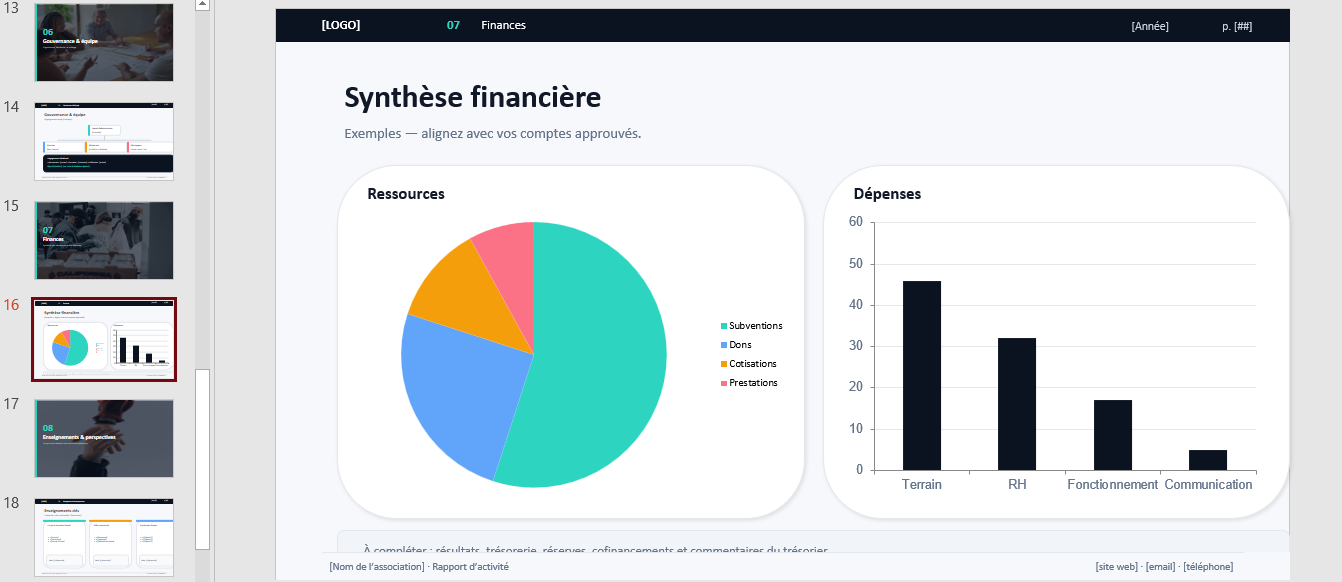
Task: Select slide 15 Finances section thumbnail
Action: [104, 240]
